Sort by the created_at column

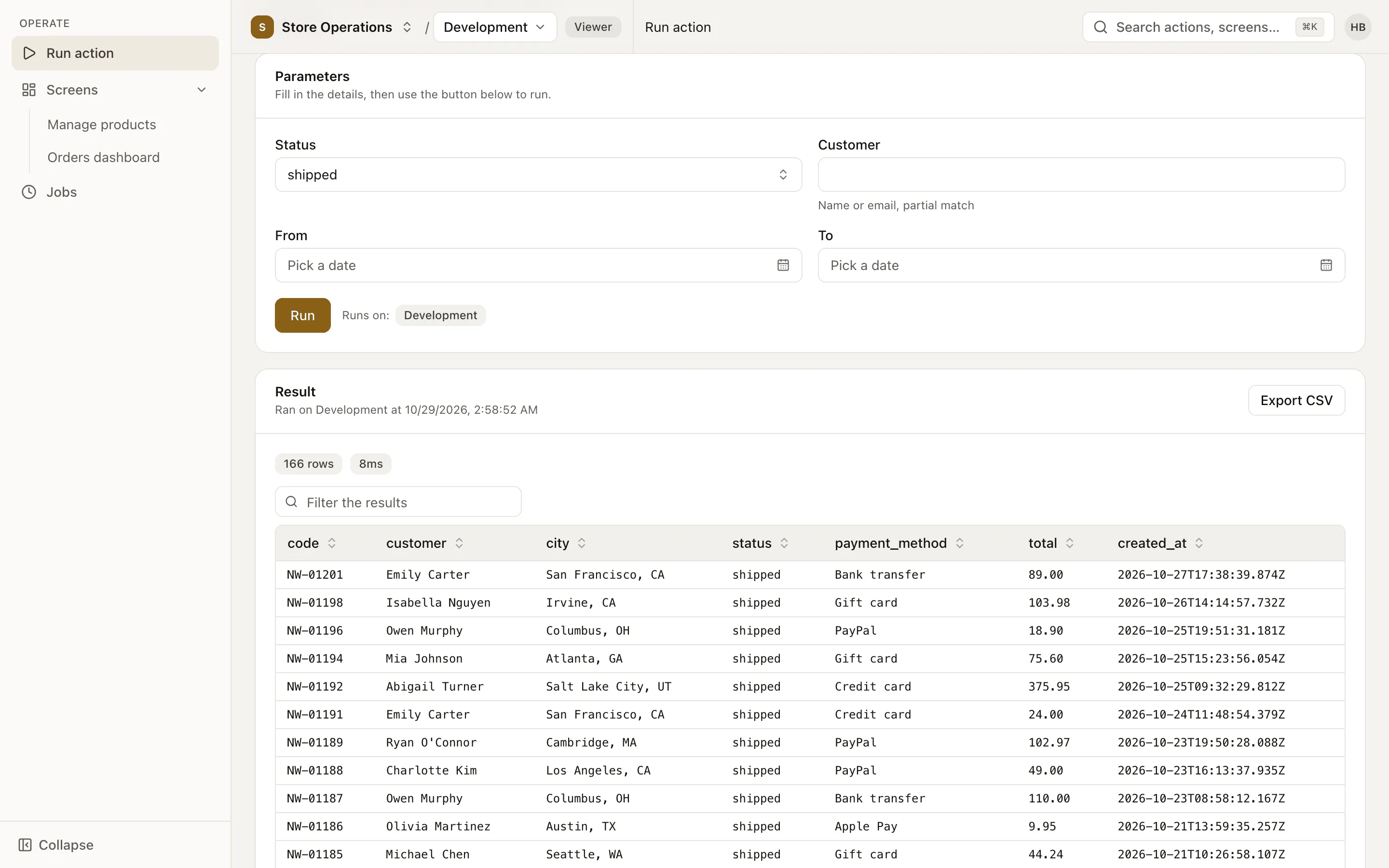(x=1160, y=543)
